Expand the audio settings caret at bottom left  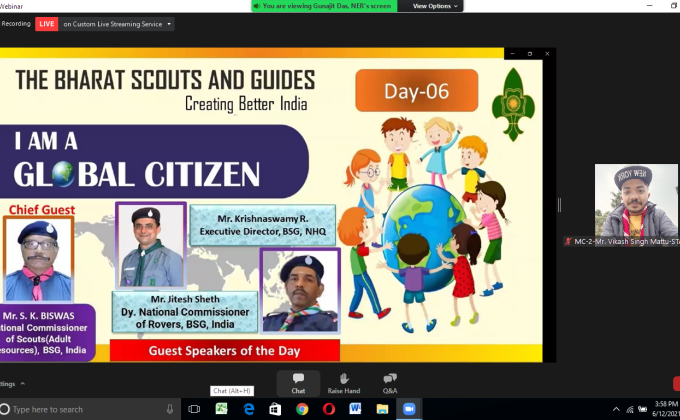coord(23,384)
